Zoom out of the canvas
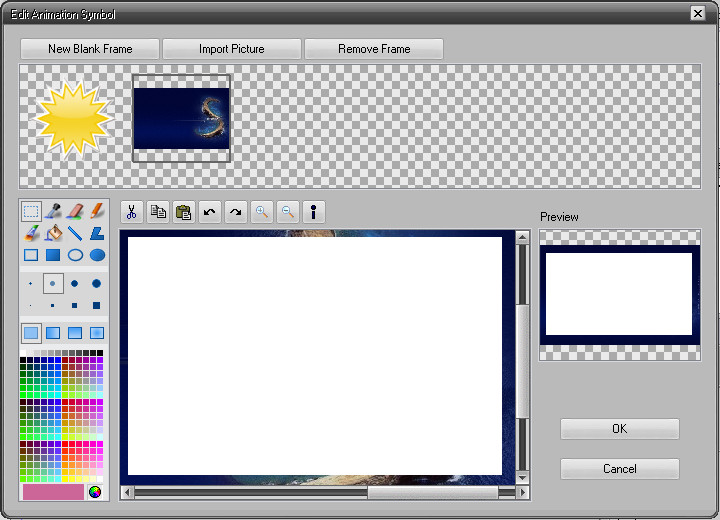The height and width of the screenshot is (520, 720). (x=288, y=212)
